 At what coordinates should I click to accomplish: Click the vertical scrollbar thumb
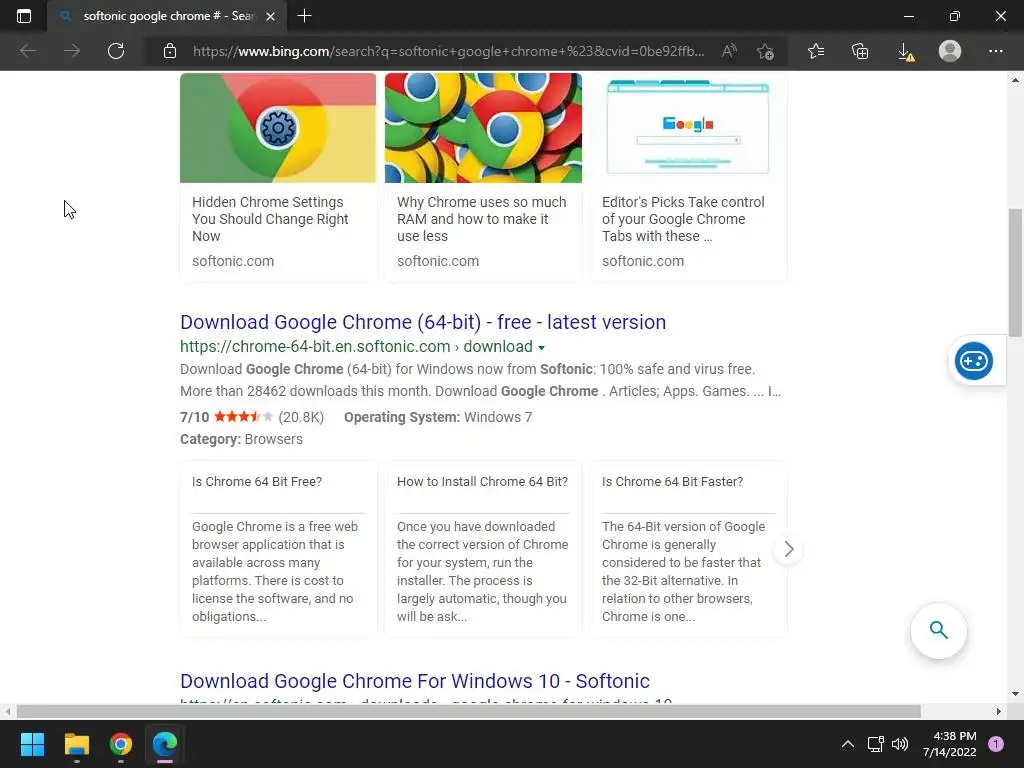point(1015,272)
